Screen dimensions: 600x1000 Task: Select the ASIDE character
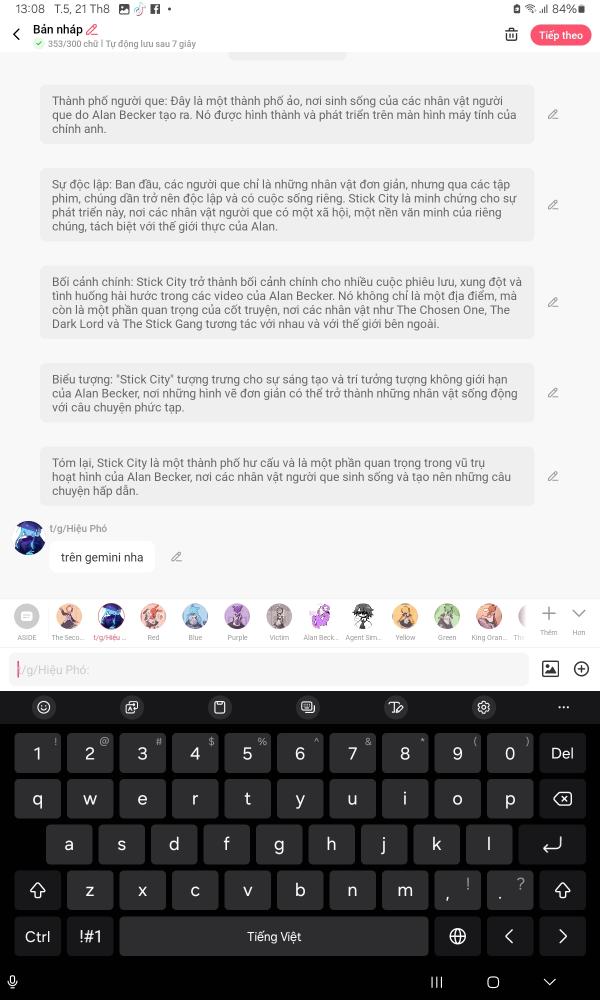pos(27,622)
